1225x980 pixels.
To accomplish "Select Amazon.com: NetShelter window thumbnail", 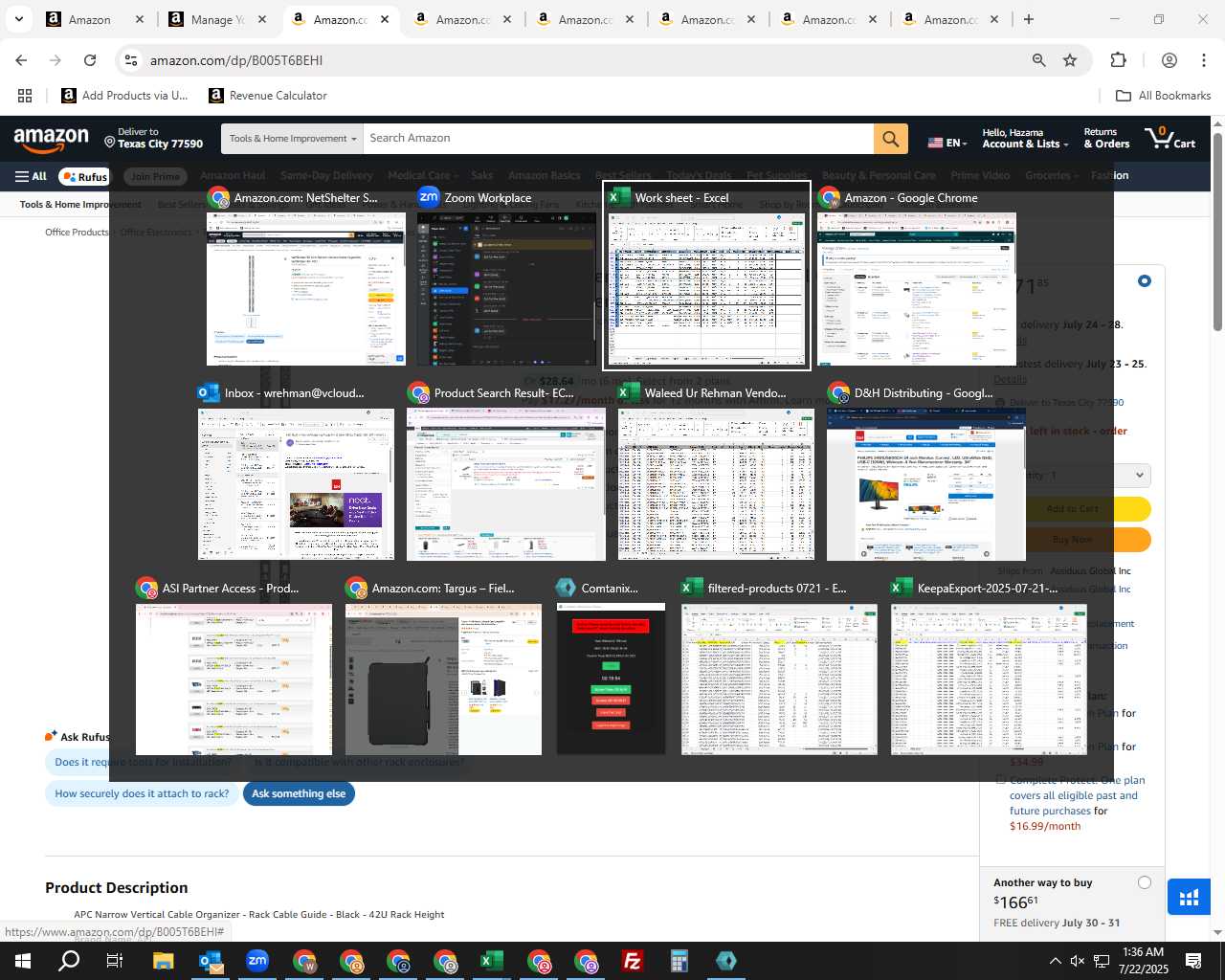I will click(x=305, y=276).
